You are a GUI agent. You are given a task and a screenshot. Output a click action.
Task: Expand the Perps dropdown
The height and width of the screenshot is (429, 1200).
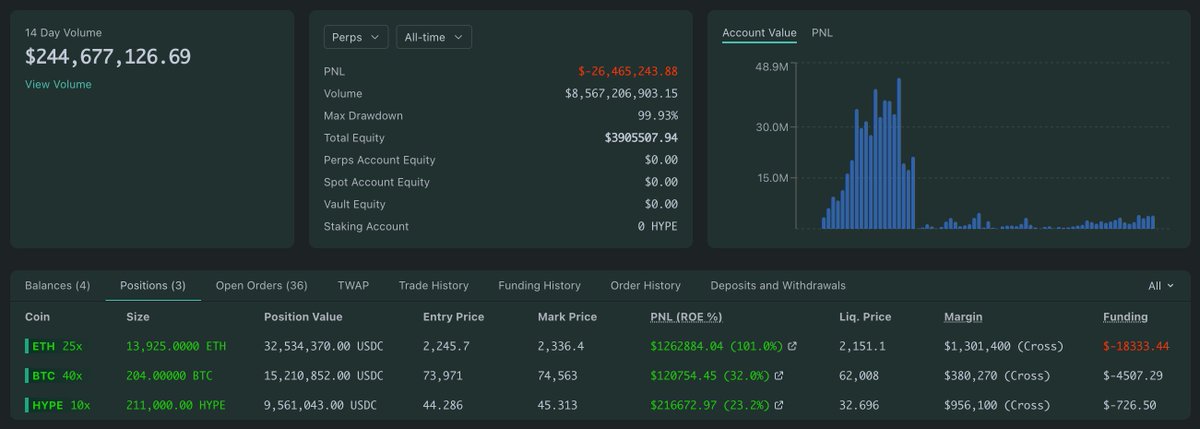click(x=355, y=37)
